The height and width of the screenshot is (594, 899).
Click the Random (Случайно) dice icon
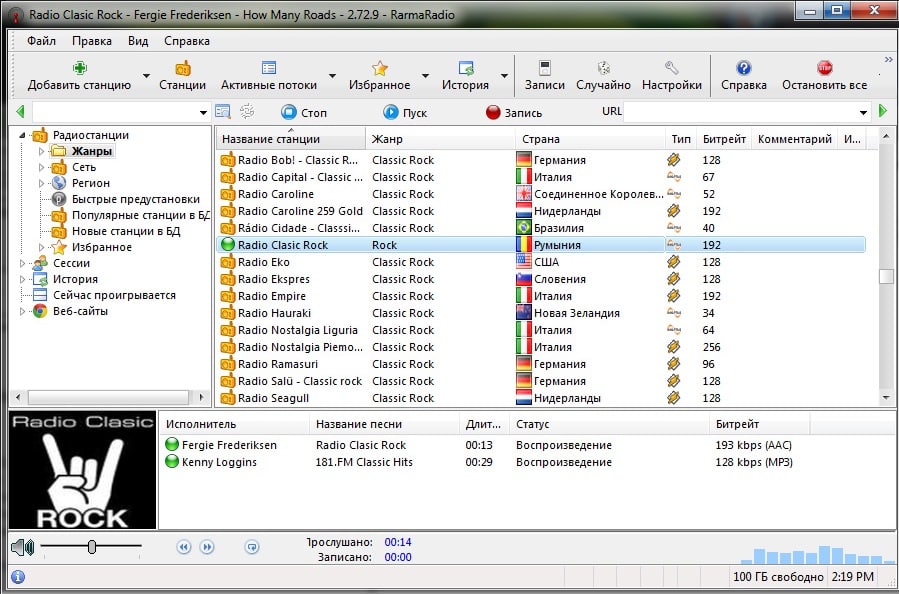coord(603,68)
